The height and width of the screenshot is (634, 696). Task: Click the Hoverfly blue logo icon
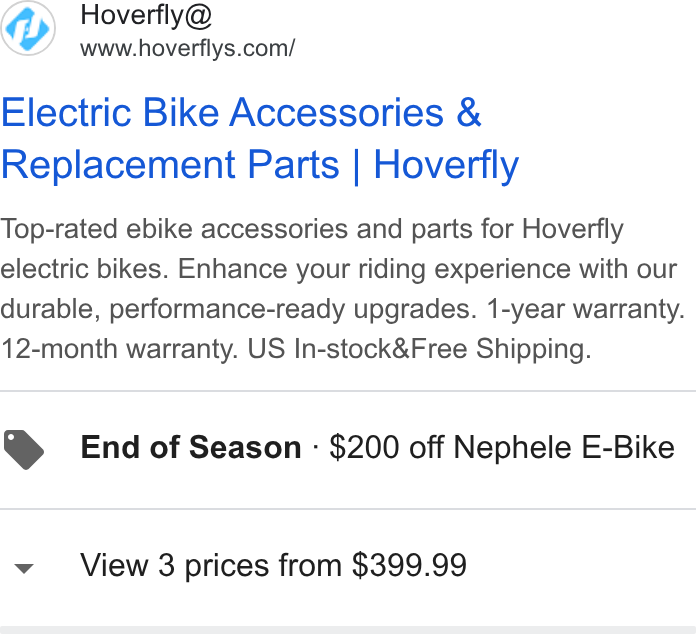point(28,28)
